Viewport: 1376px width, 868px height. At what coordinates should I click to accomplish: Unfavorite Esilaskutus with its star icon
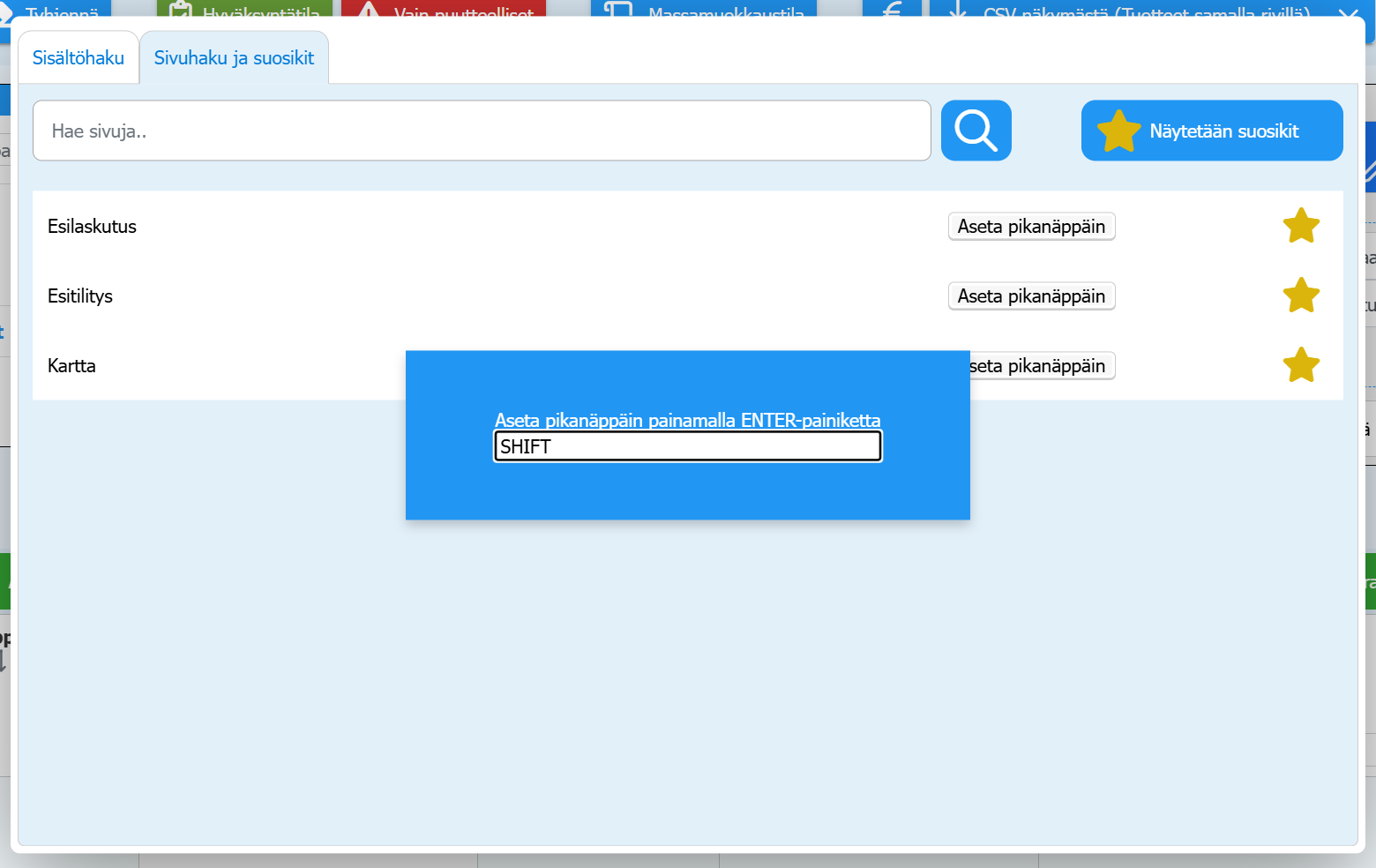1301,226
